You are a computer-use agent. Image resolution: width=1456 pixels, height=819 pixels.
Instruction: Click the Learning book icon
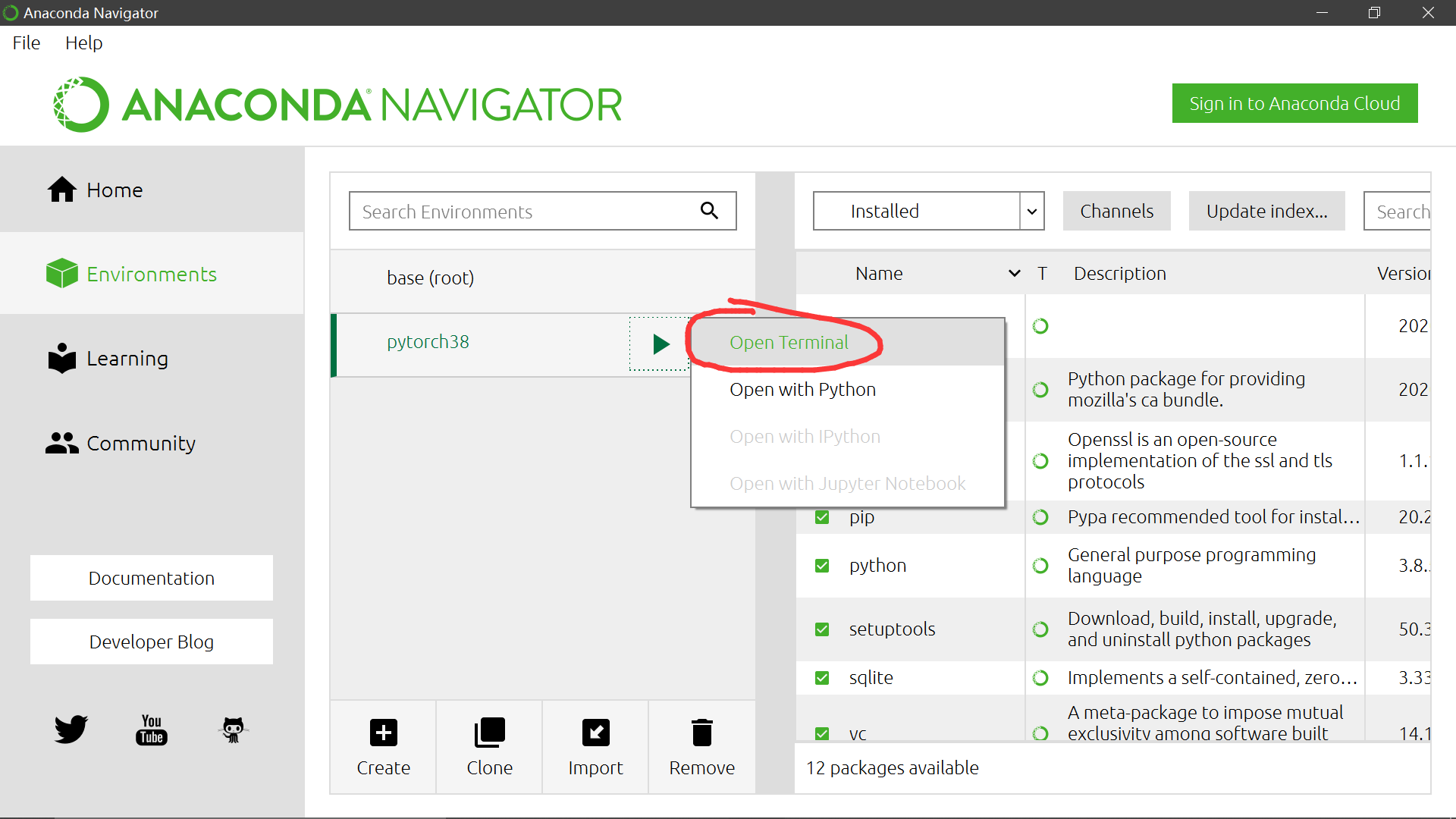(62, 358)
